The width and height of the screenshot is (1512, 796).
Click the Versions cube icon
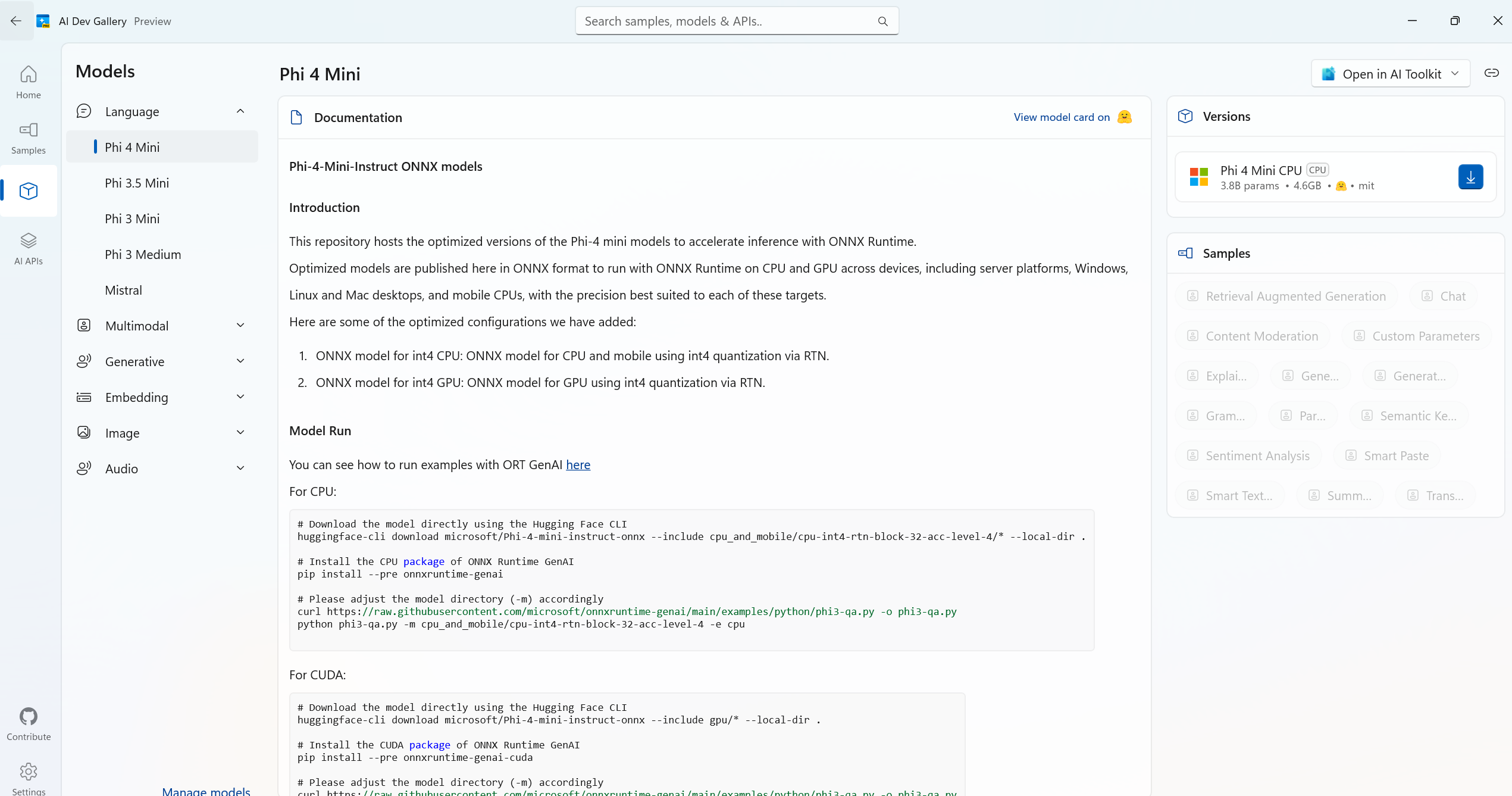(1185, 116)
